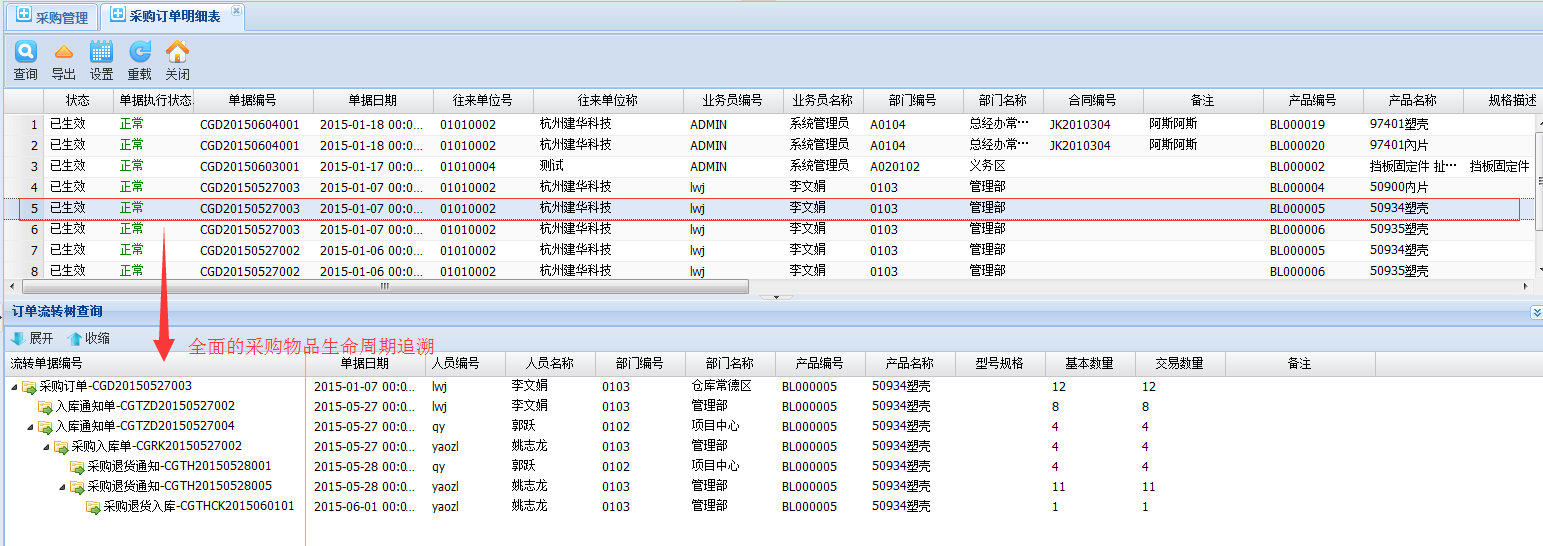Open the 设置 settings icon

(101, 52)
